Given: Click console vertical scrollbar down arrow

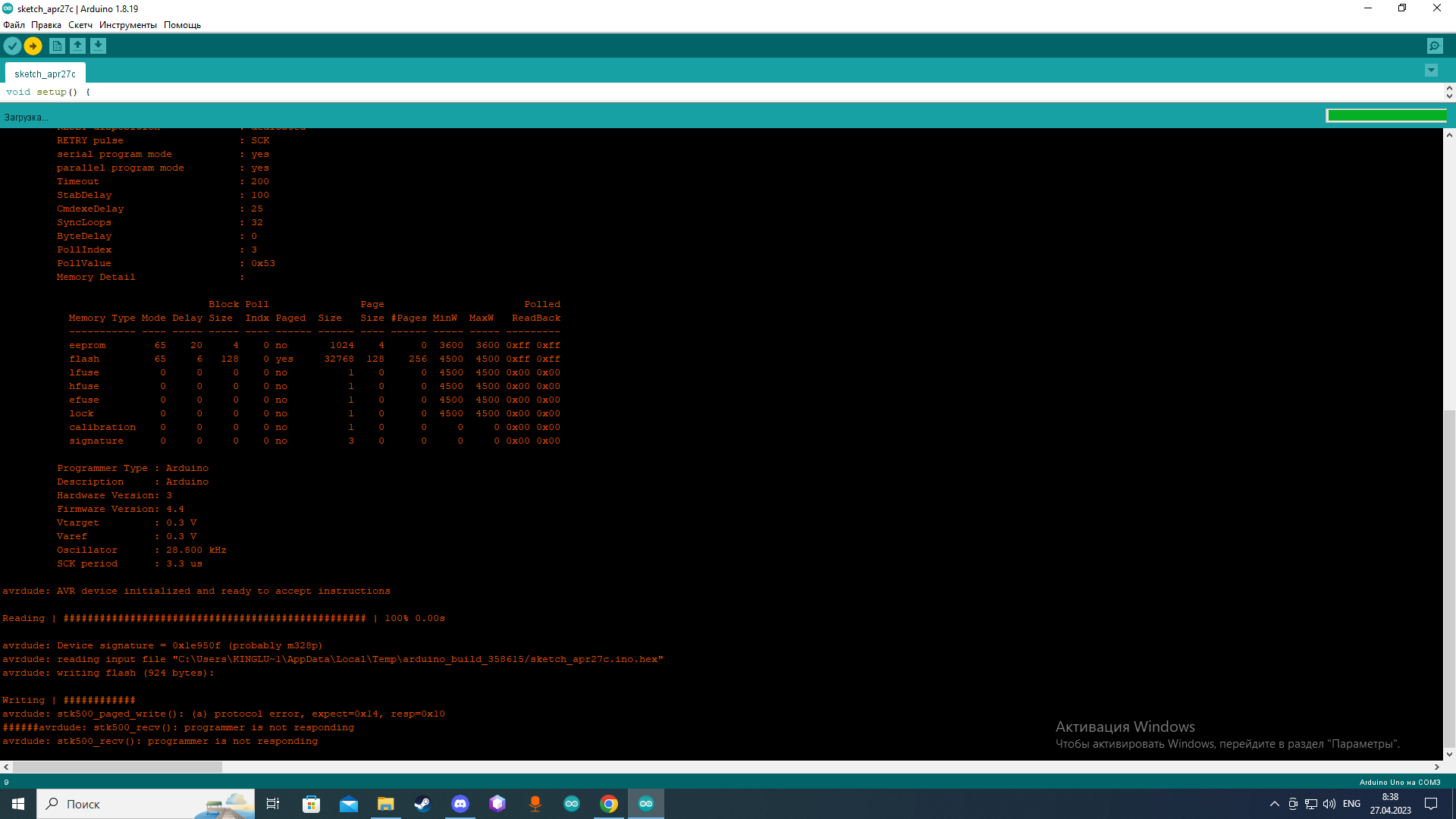Looking at the screenshot, I should pyautogui.click(x=1449, y=755).
